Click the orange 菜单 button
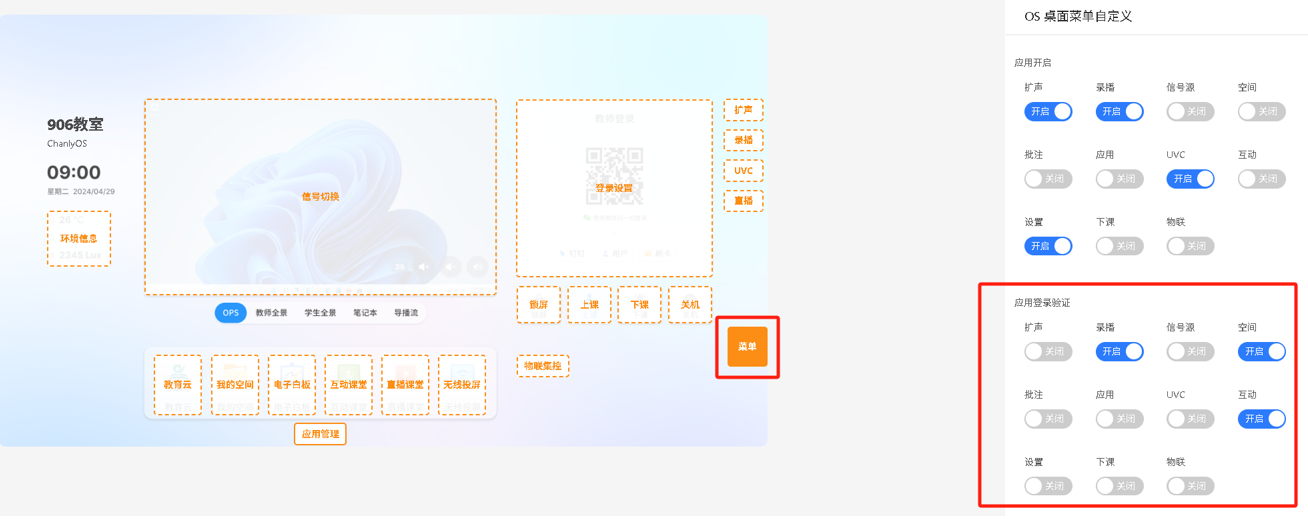The height and width of the screenshot is (519, 1308). pos(747,347)
